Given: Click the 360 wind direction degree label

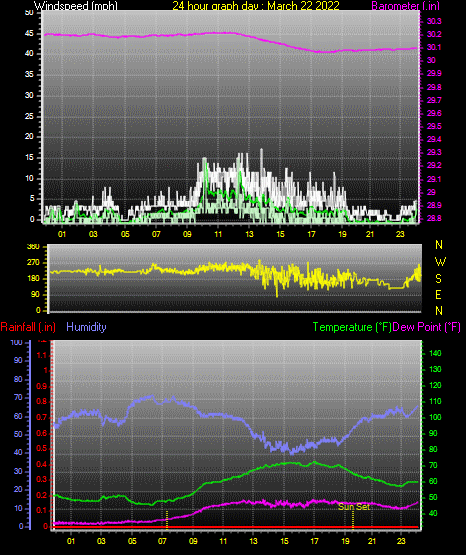Looking at the screenshot, I should [x=33, y=247].
